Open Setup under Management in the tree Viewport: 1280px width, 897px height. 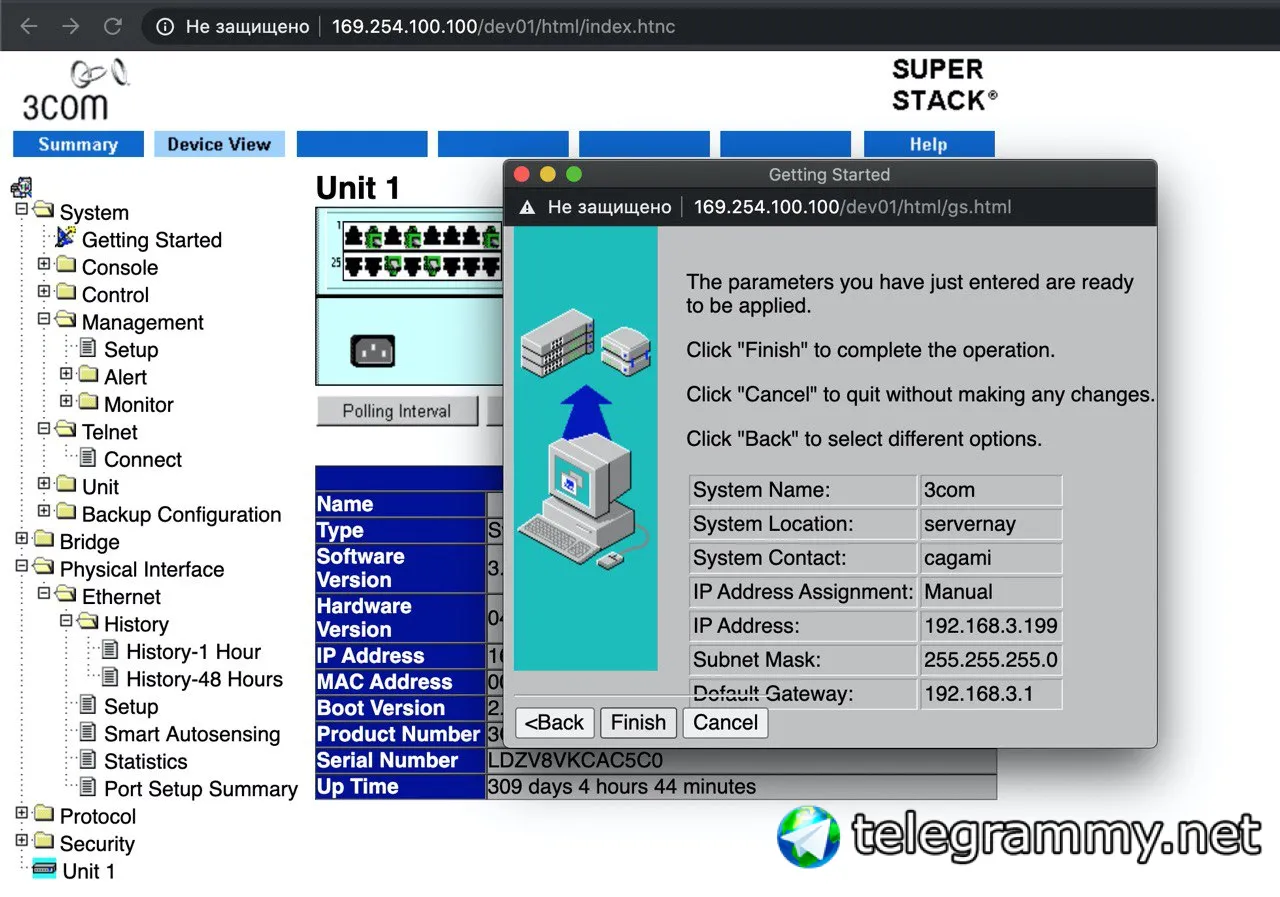(131, 350)
